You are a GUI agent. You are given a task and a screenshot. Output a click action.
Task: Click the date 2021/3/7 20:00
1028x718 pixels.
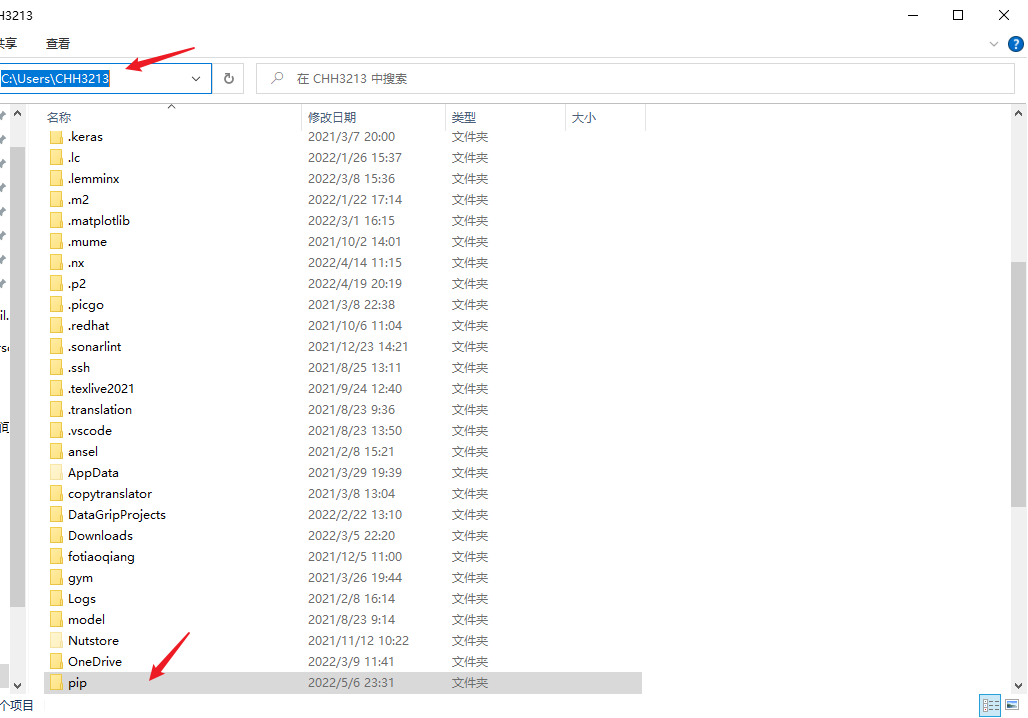click(351, 137)
